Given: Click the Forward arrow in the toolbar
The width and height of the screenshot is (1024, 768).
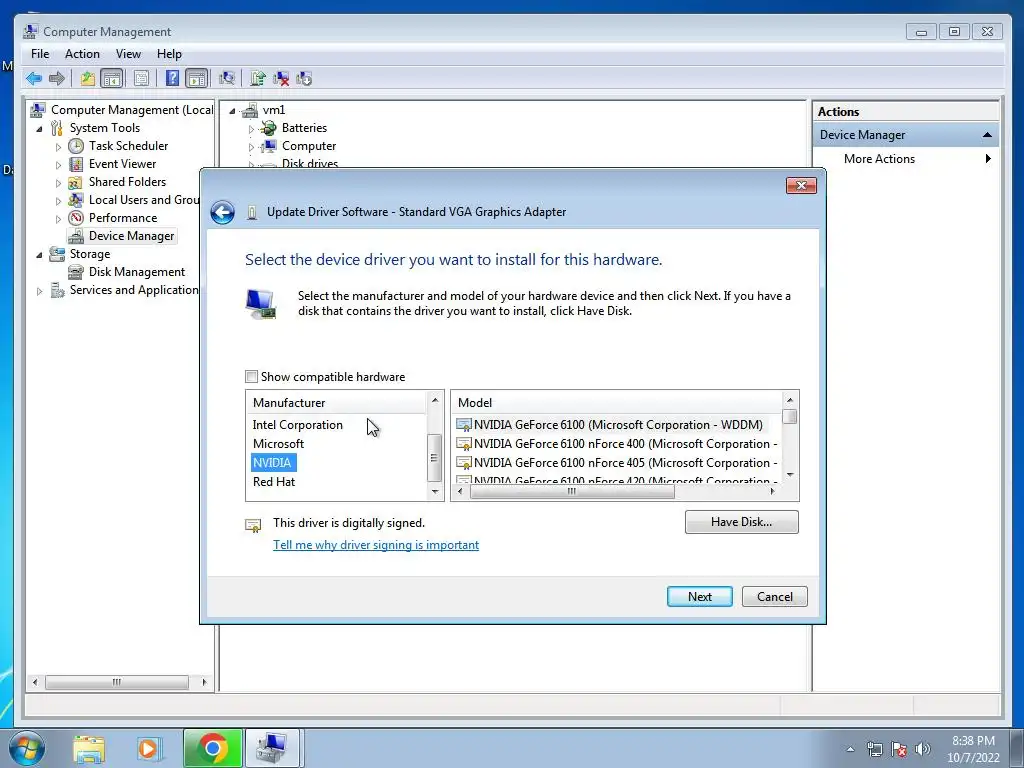Looking at the screenshot, I should click(x=57, y=79).
